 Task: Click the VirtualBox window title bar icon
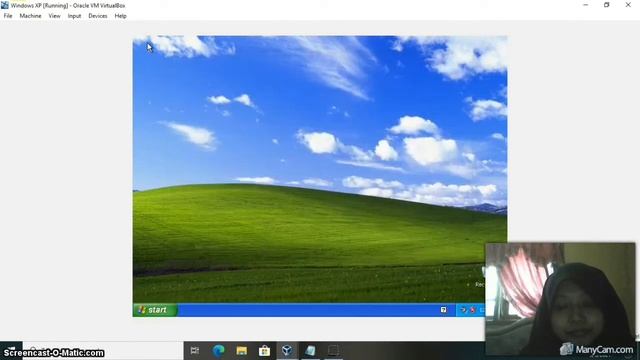point(5,5)
